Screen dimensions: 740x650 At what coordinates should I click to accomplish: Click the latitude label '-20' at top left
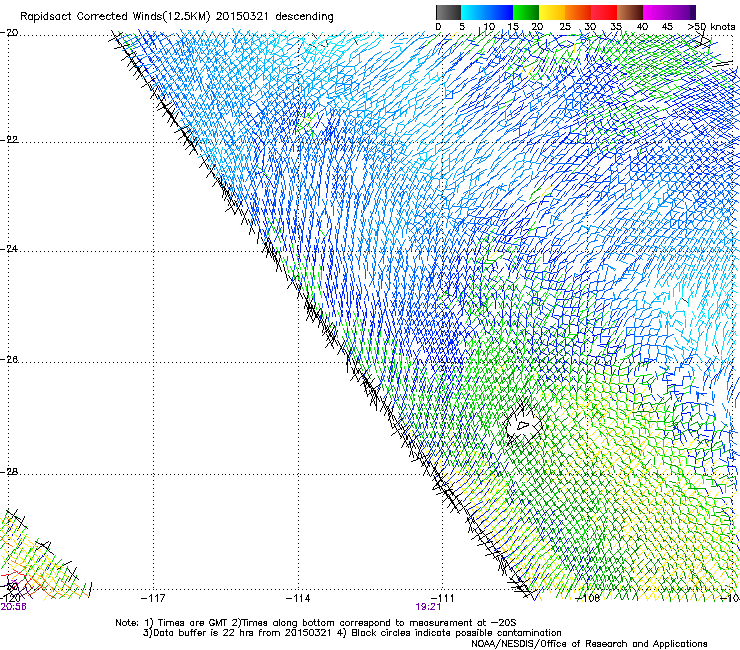coord(9,33)
